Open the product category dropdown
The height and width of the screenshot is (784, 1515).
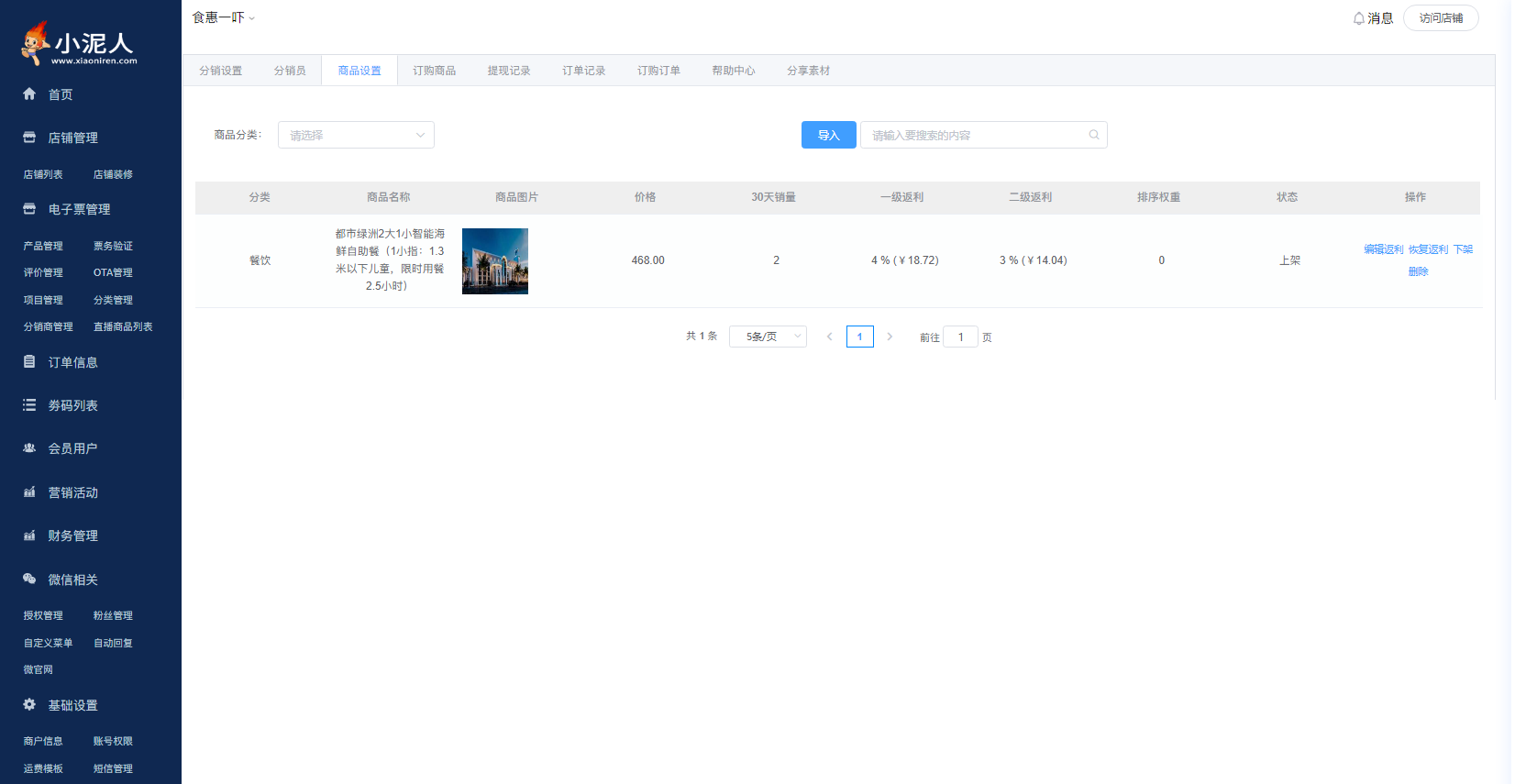pyautogui.click(x=356, y=135)
